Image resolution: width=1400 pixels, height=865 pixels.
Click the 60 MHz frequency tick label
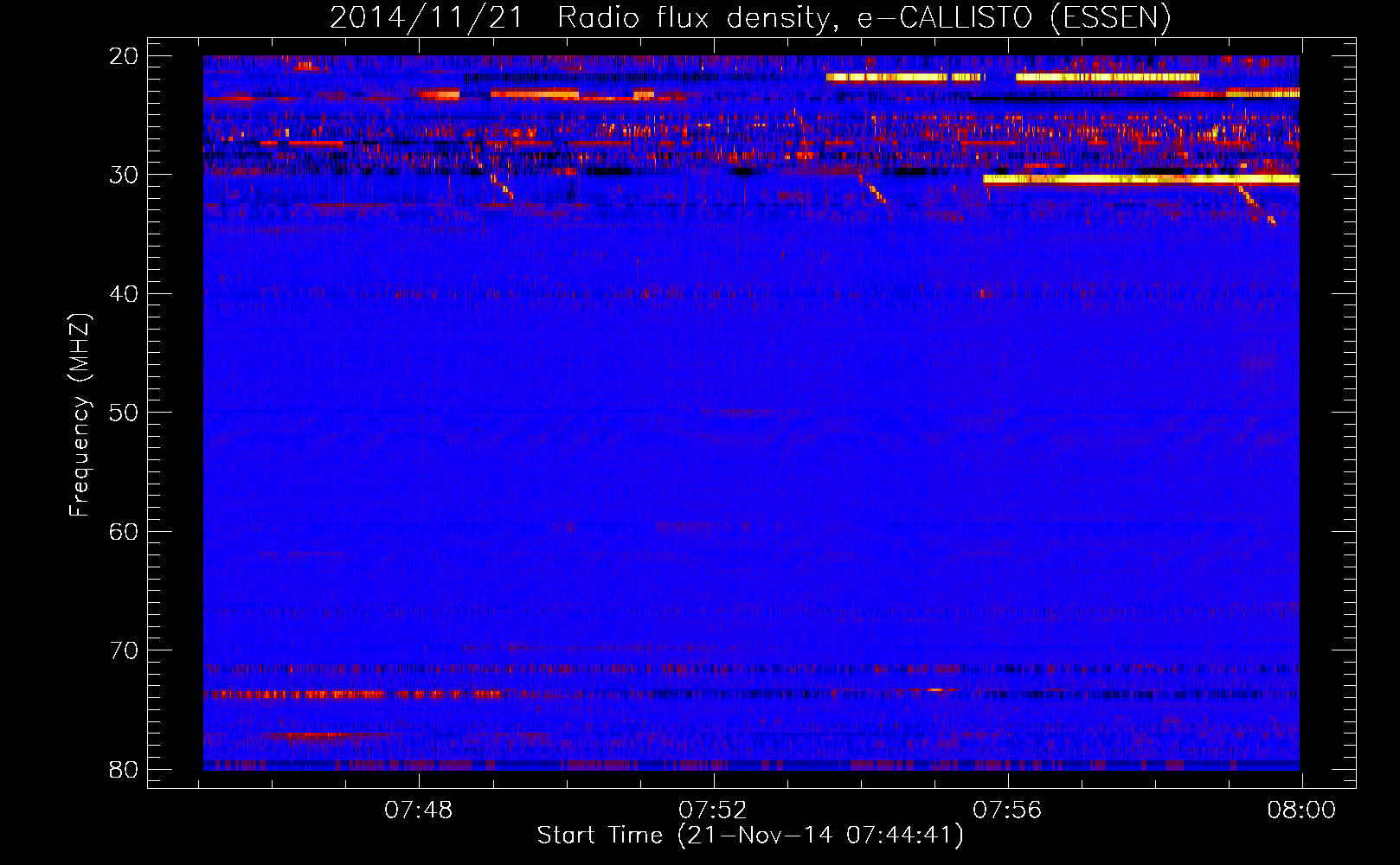124,531
